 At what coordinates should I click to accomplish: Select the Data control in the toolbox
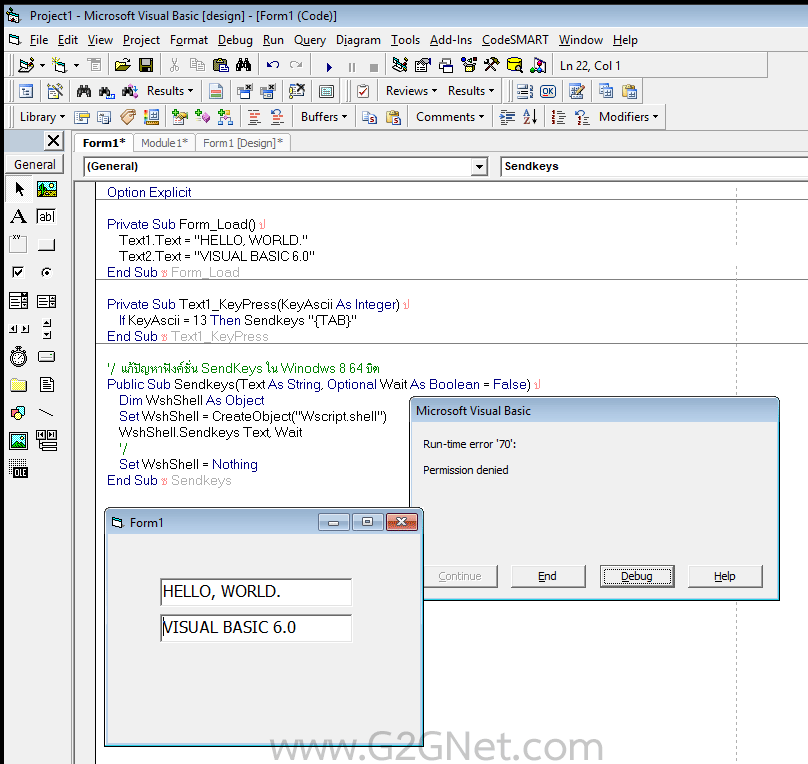point(47,441)
